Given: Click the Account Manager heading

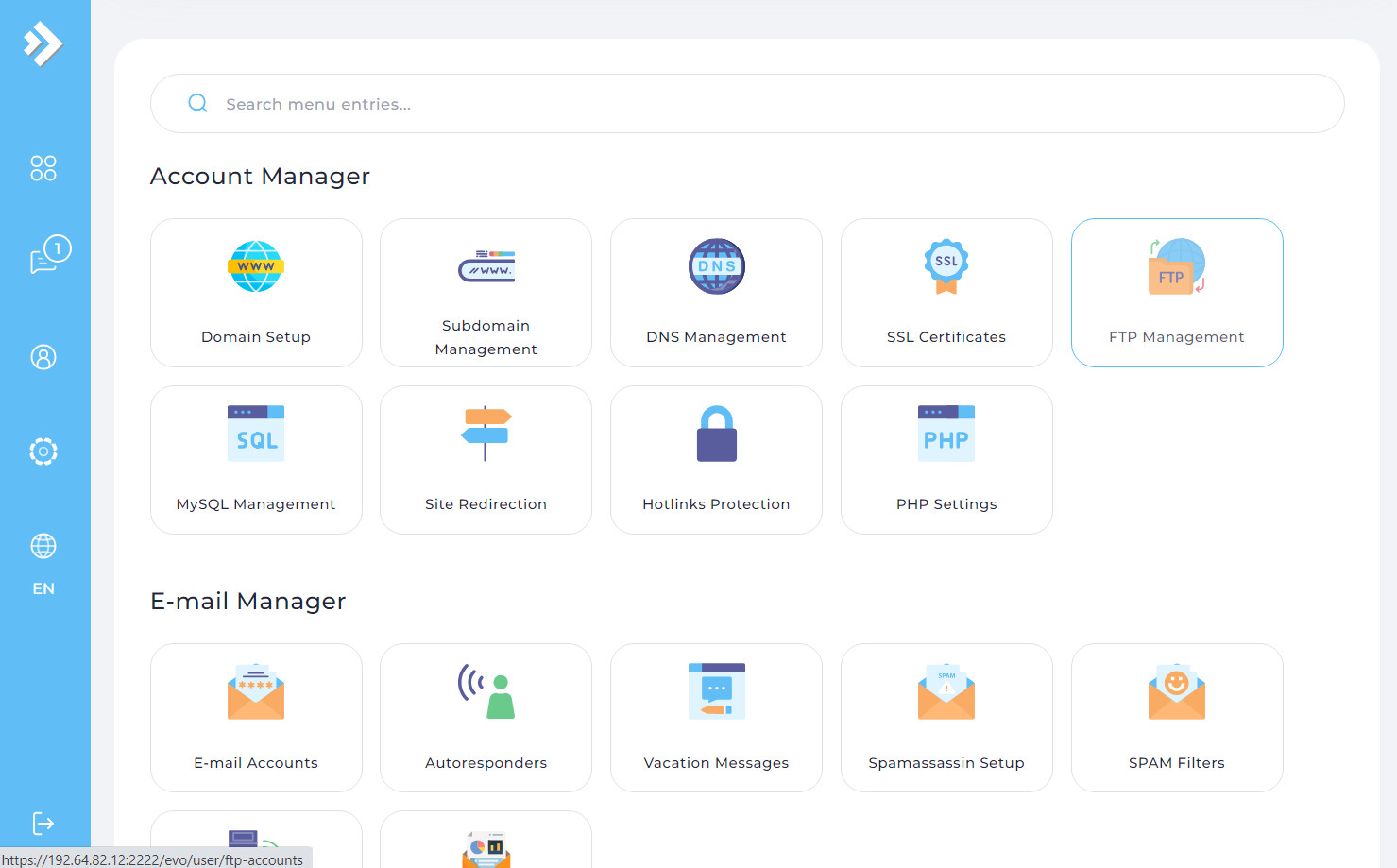Looking at the screenshot, I should (260, 177).
